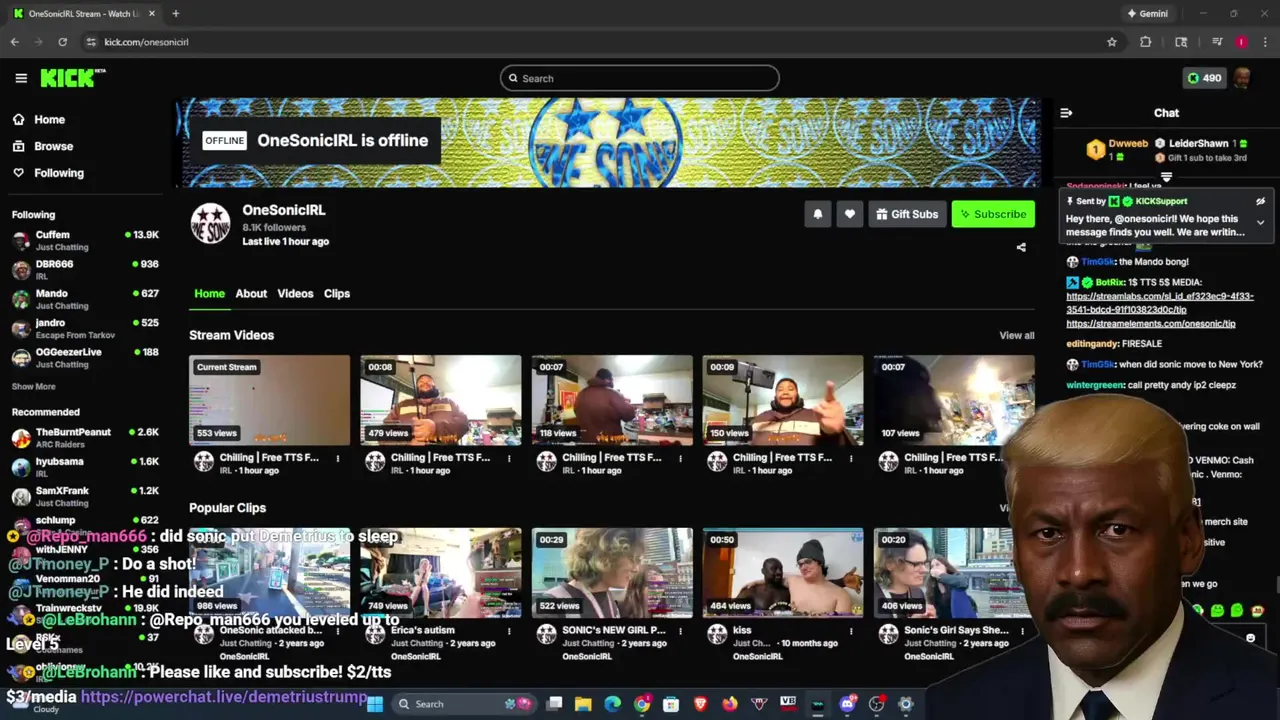
Task: Open the Current Stream video thumbnail
Action: tap(270, 400)
